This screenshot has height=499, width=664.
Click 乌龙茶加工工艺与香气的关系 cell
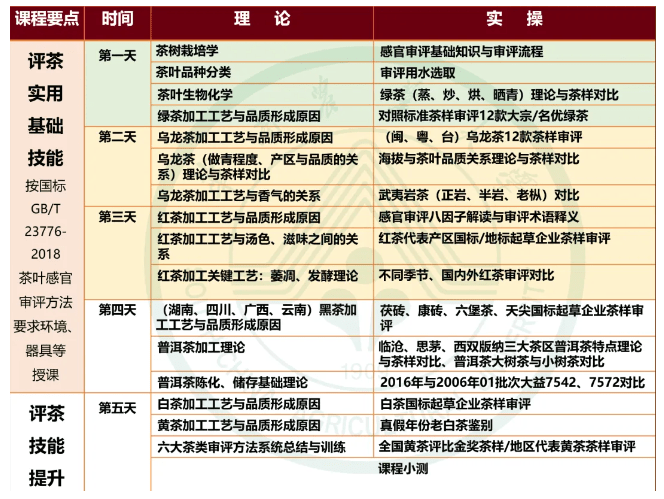click(262, 196)
